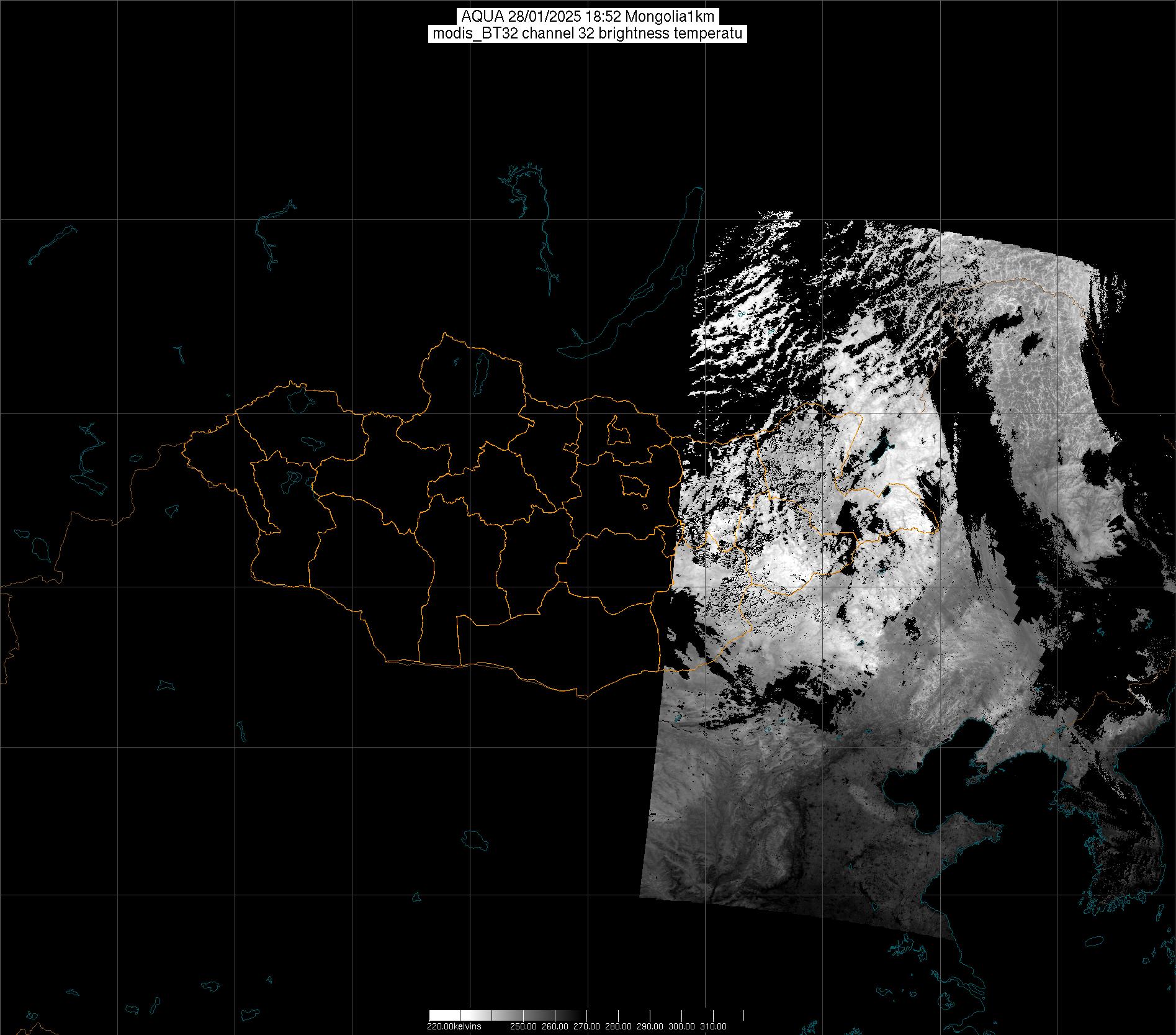Select Lake Khövsgöl in northern Mongolia
The width and height of the screenshot is (1176, 1035).
point(480,370)
